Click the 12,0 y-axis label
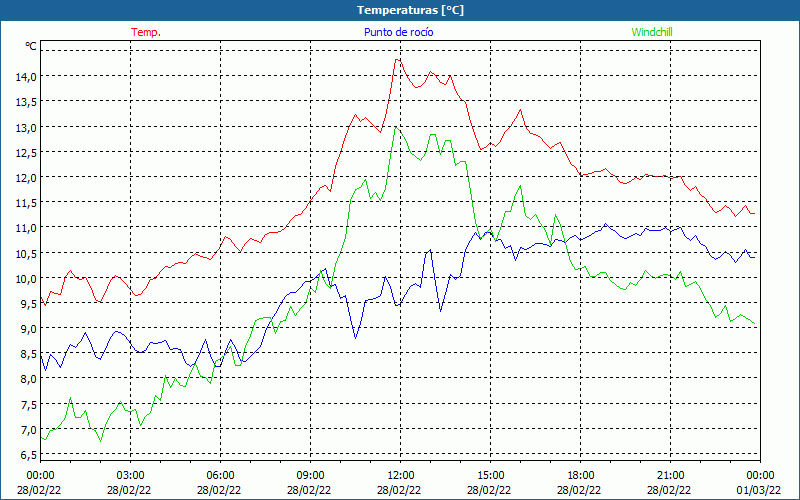The height and width of the screenshot is (500, 800). (27, 178)
